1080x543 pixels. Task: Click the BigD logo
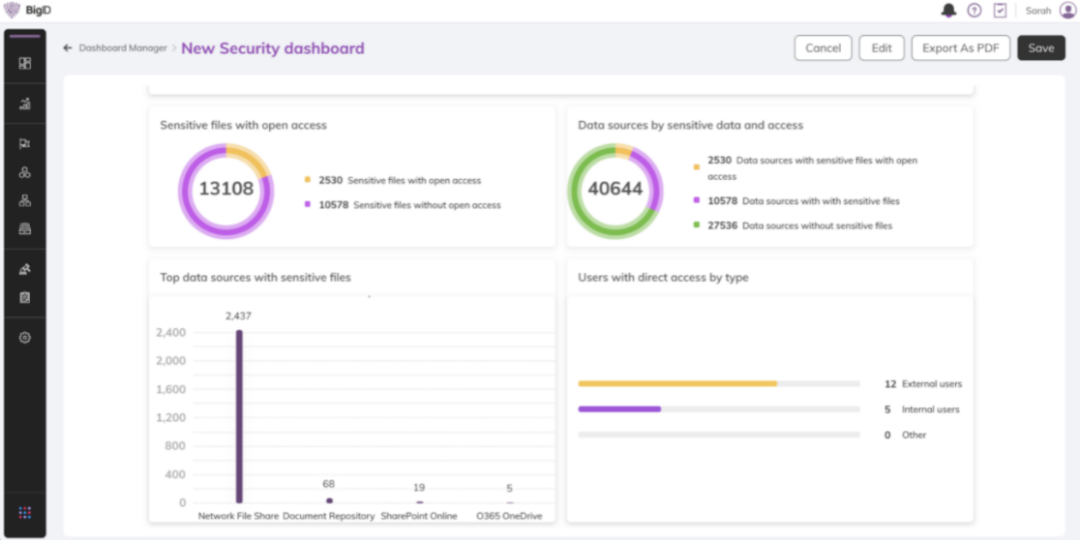(28, 11)
